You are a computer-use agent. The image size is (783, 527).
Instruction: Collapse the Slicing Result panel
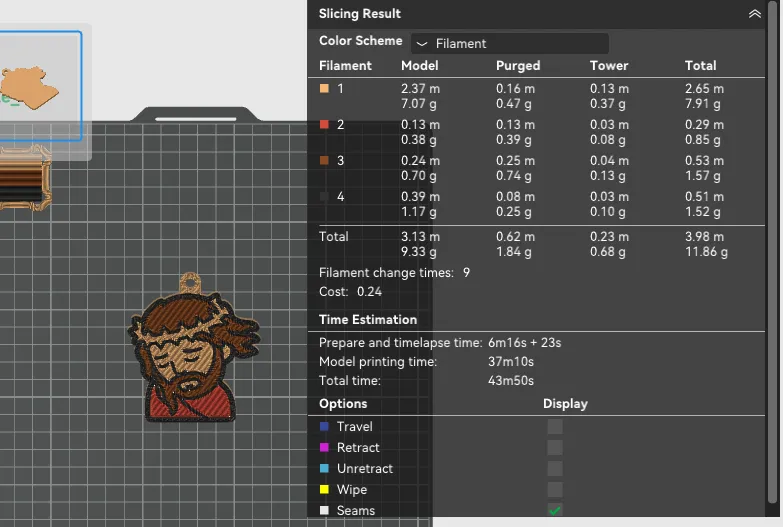755,14
